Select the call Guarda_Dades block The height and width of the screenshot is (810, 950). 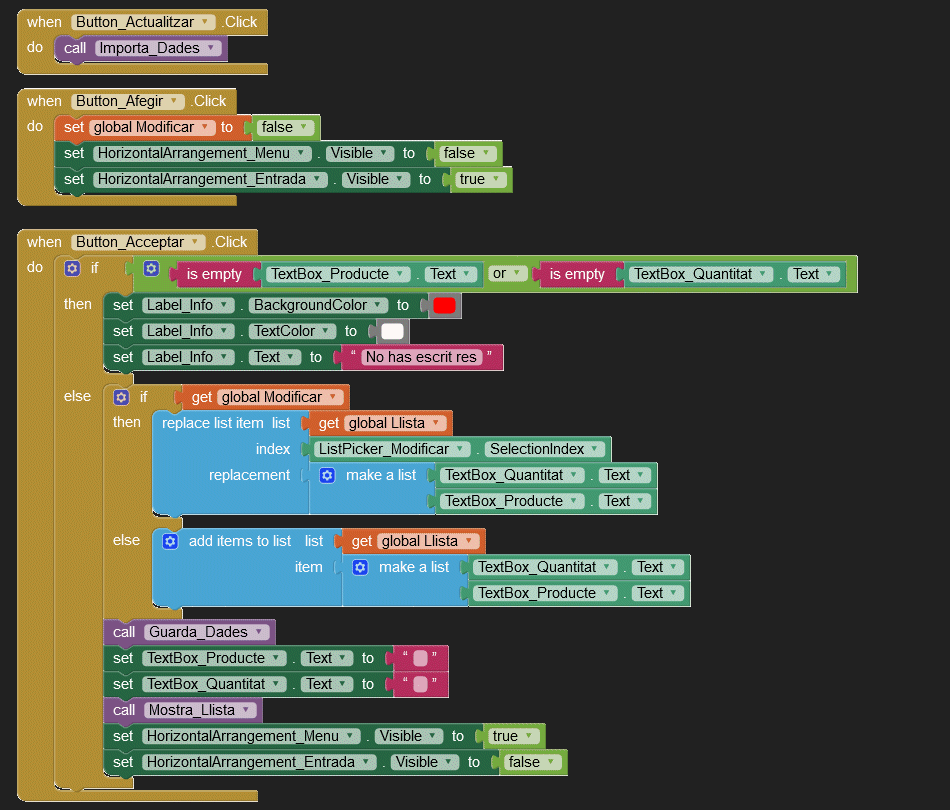pyautogui.click(x=124, y=632)
